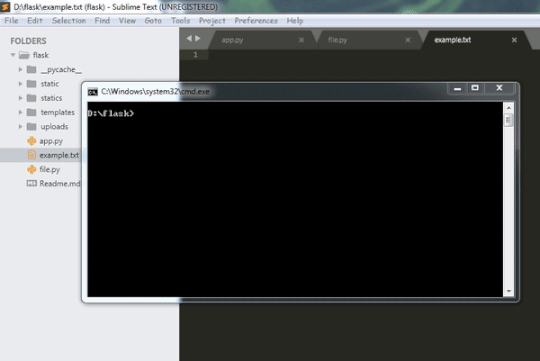The image size is (540, 361).
Task: Click the cmd scrollbar down arrow
Action: pyautogui.click(x=509, y=291)
